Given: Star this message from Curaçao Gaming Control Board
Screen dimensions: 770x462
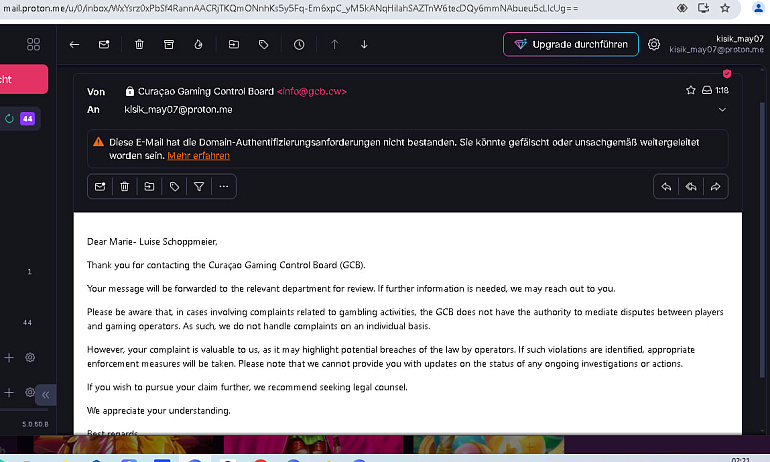Looking at the screenshot, I should pos(691,90).
